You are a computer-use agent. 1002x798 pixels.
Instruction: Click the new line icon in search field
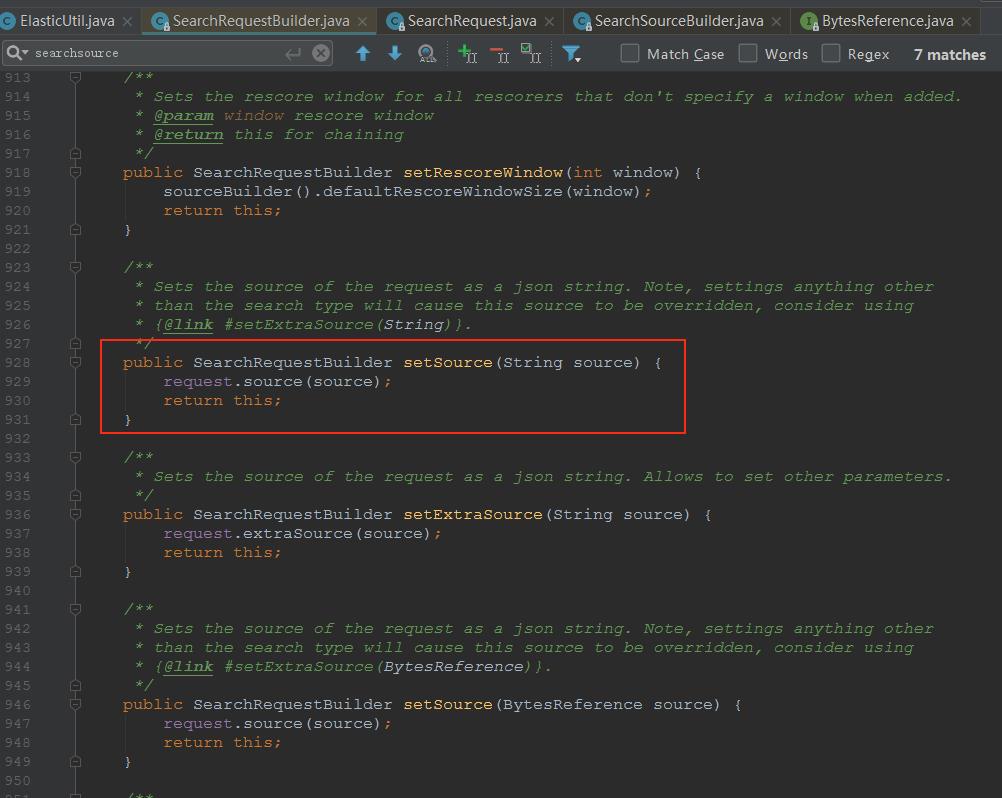293,54
